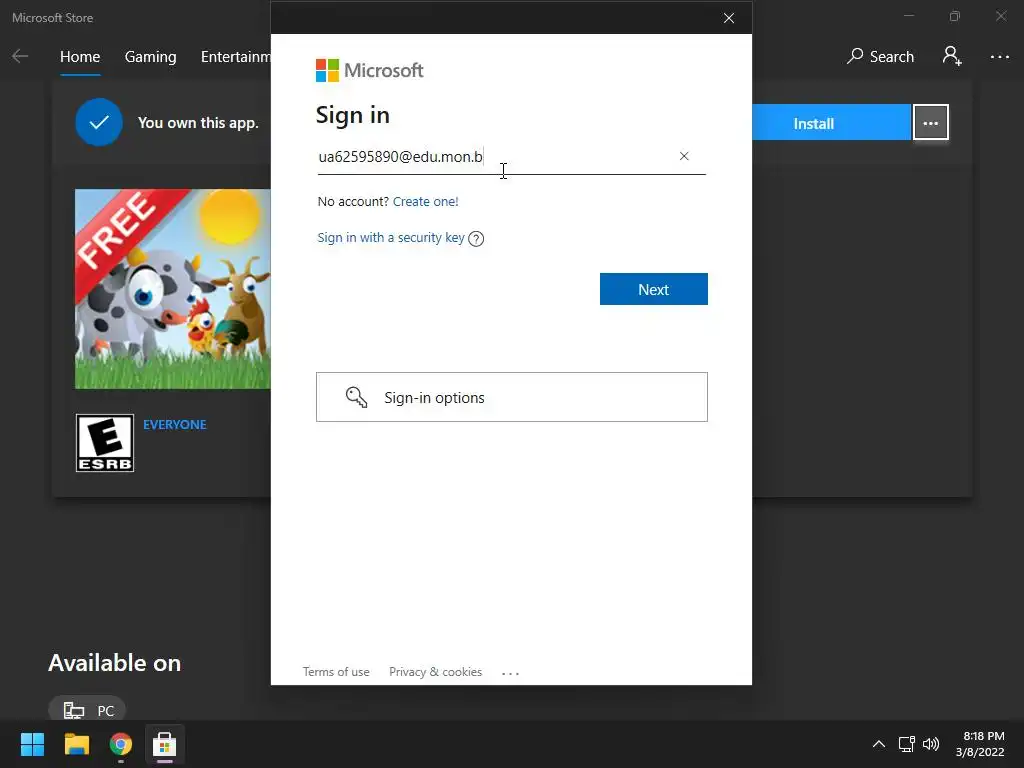Click the volume speaker tray icon
Viewport: 1024px width, 768px height.
(931, 744)
